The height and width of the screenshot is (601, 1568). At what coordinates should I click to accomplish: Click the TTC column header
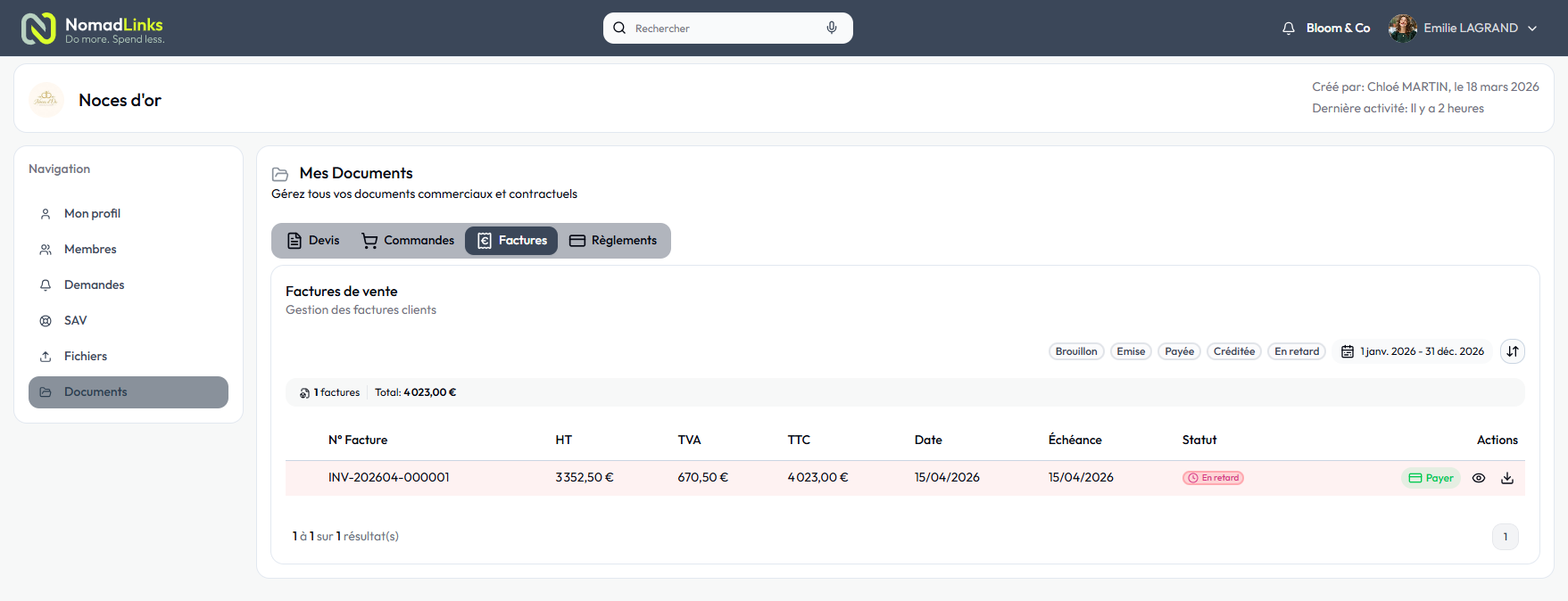coord(799,440)
